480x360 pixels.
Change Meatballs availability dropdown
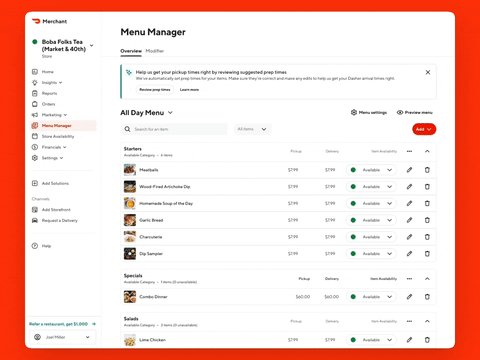click(371, 170)
